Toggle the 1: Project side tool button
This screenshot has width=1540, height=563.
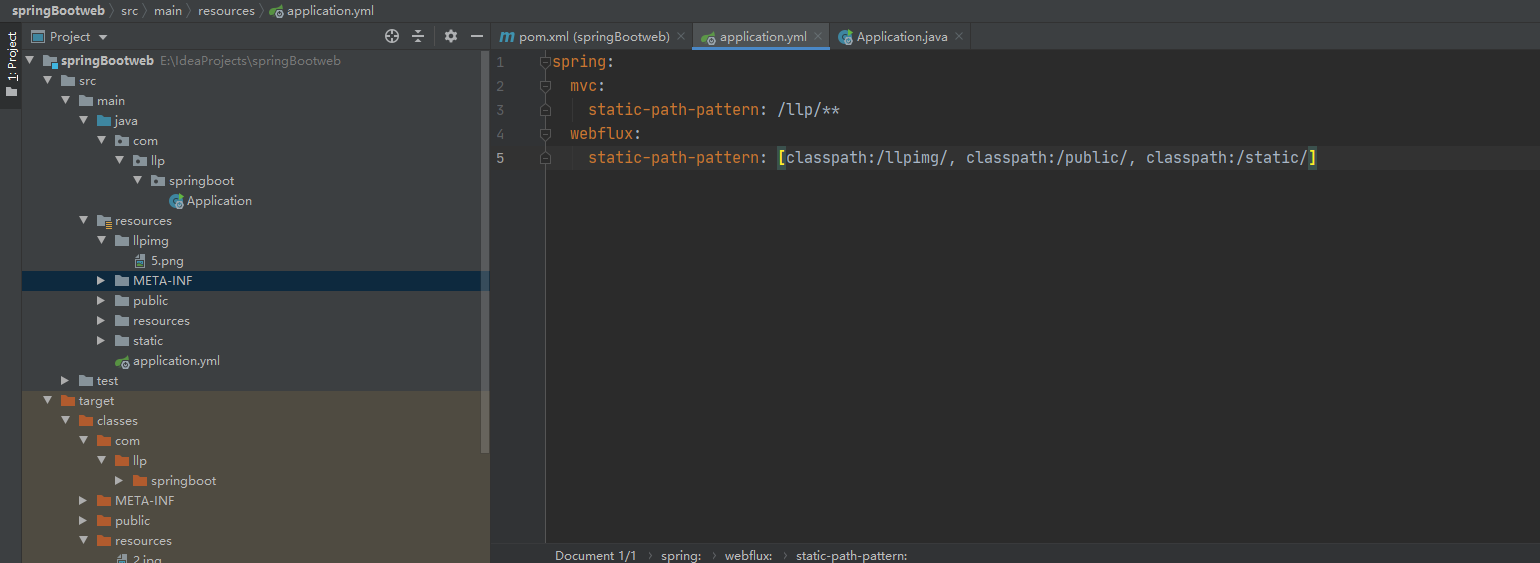click(11, 66)
